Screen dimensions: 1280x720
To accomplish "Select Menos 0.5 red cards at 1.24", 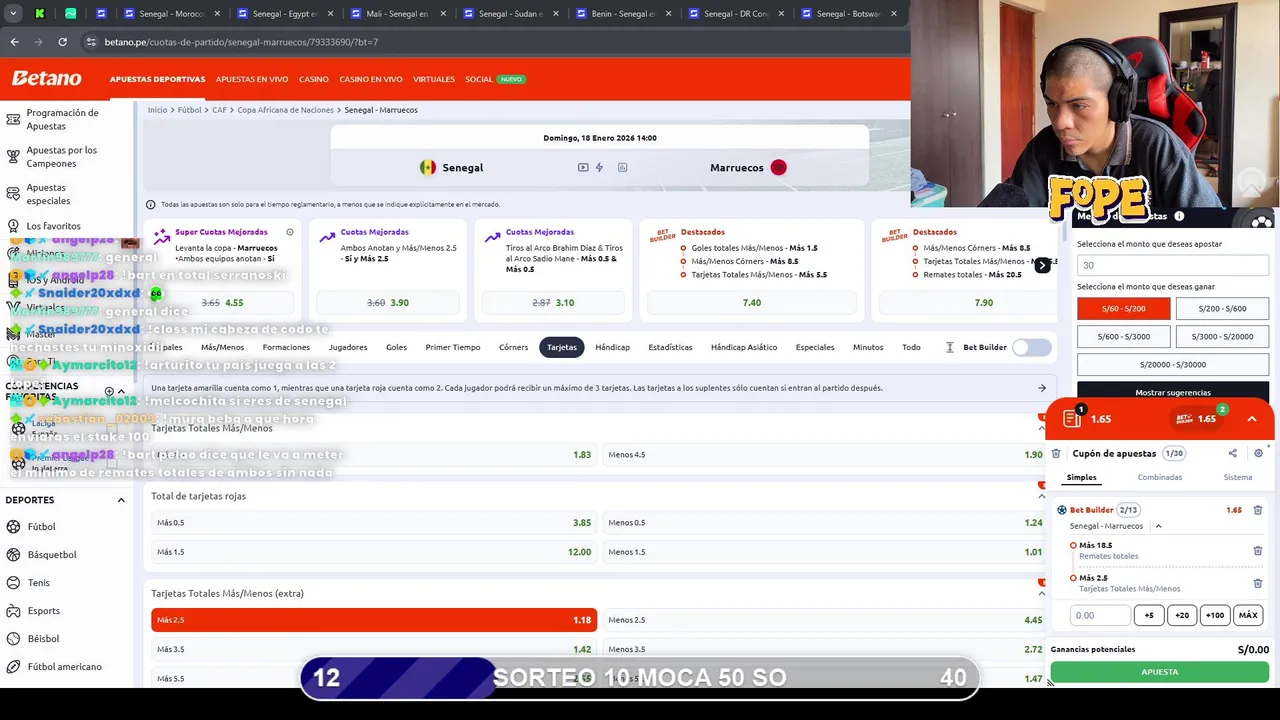I will pyautogui.click(x=825, y=522).
